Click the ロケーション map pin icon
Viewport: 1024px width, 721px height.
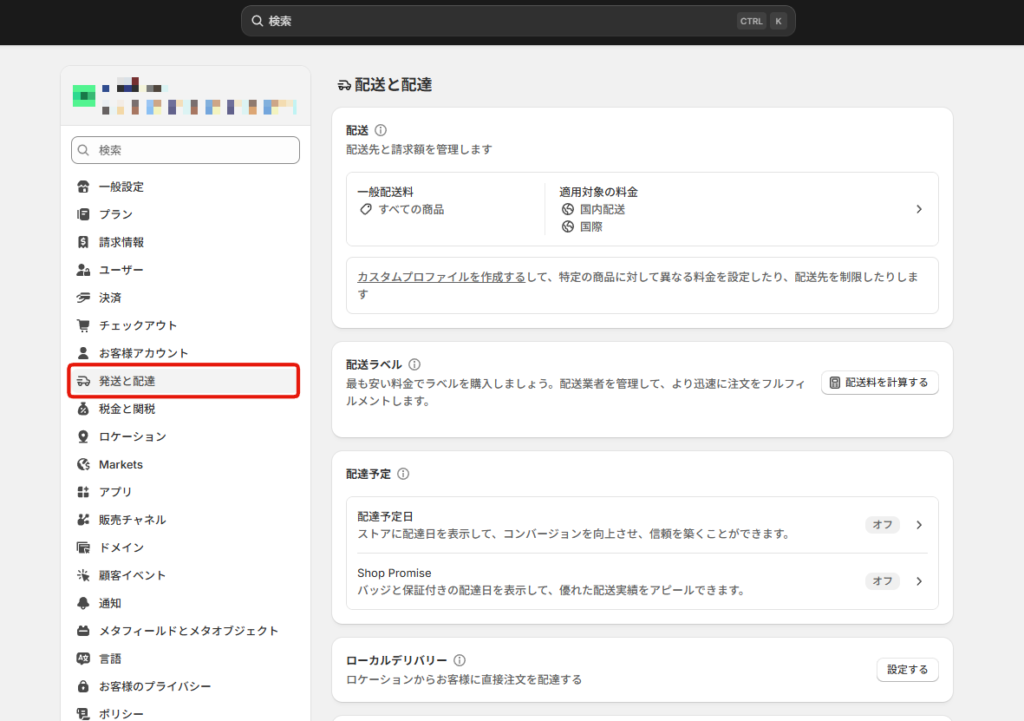tap(83, 436)
